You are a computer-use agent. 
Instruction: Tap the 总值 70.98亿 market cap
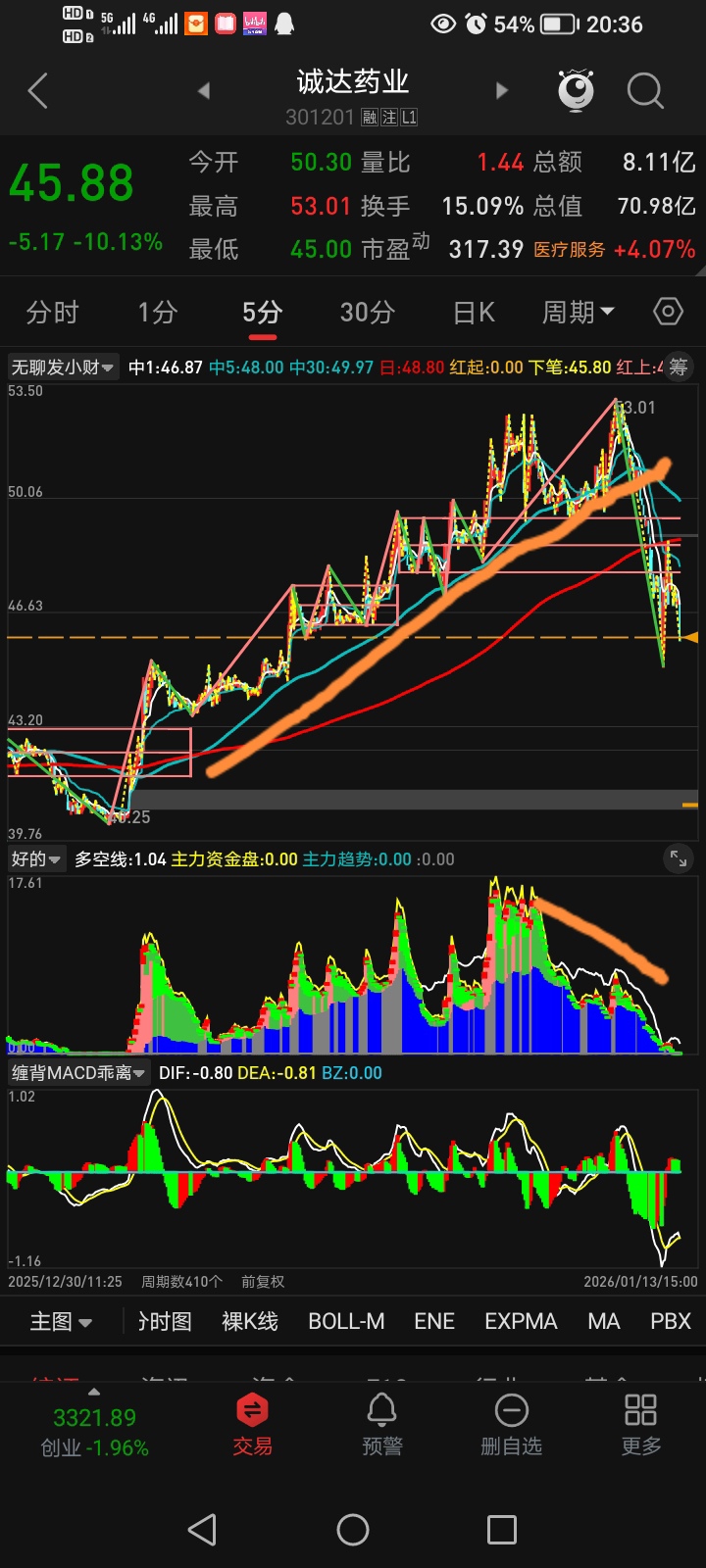(x=616, y=206)
